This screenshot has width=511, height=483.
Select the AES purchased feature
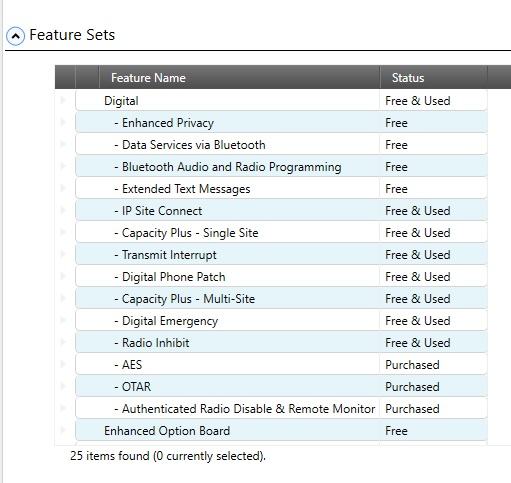282,364
